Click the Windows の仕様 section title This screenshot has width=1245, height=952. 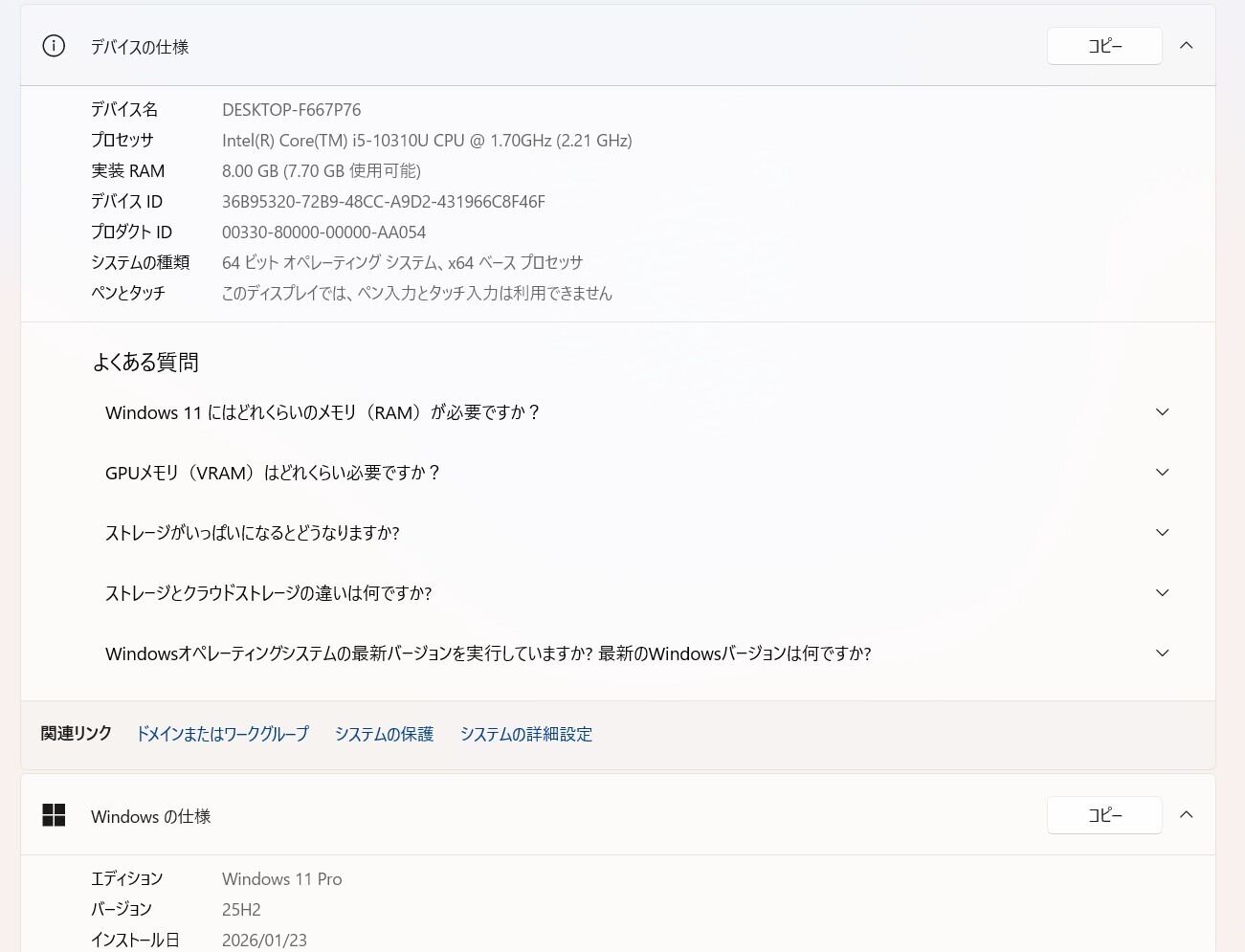[x=151, y=816]
